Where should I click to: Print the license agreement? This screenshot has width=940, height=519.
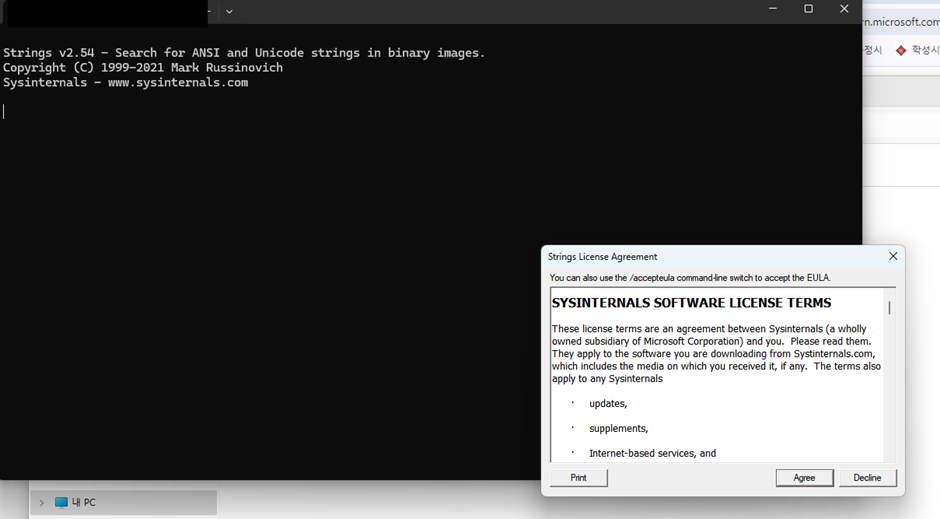579,478
